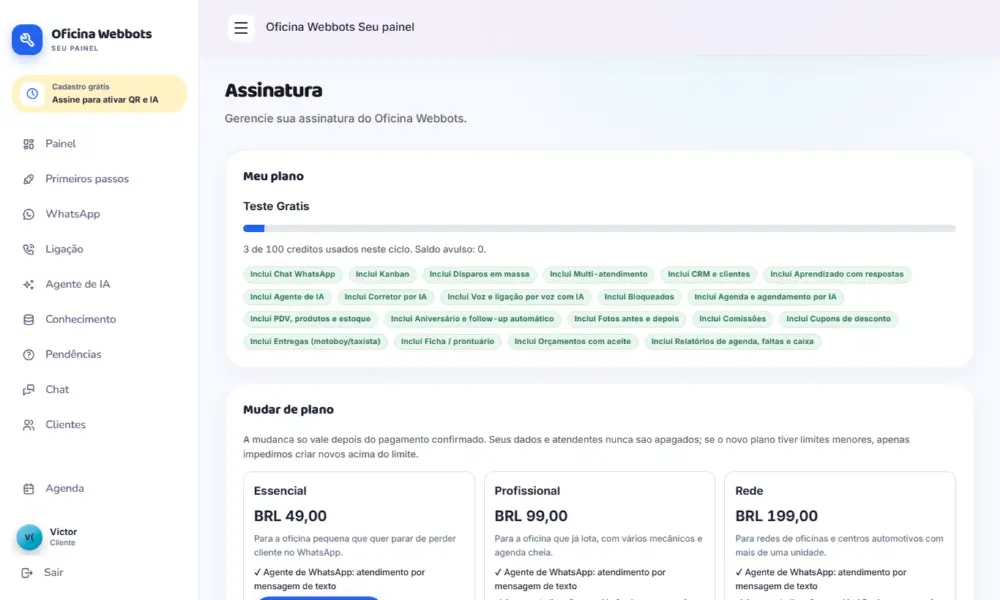
Task: Click 'Inclui Multi-atendimento' tag
Action: pos(598,274)
